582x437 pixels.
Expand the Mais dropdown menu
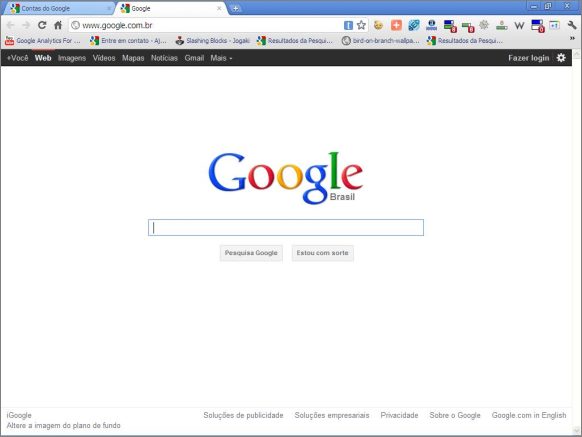[x=221, y=58]
